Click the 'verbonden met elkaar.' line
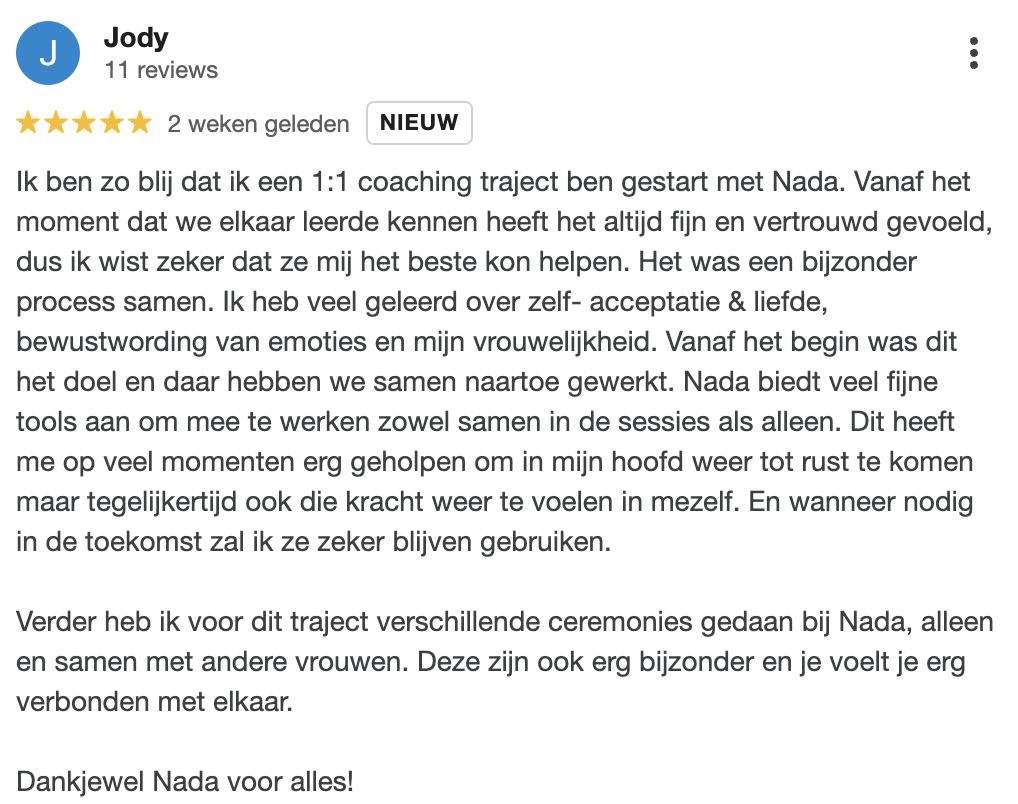 point(155,702)
